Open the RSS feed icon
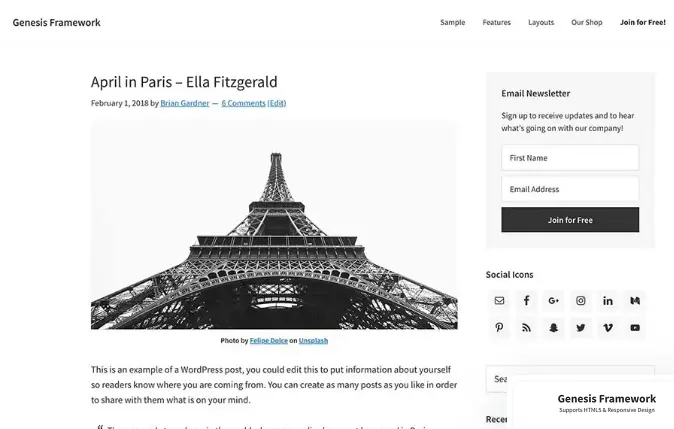The width and height of the screenshot is (674, 429). [526, 328]
